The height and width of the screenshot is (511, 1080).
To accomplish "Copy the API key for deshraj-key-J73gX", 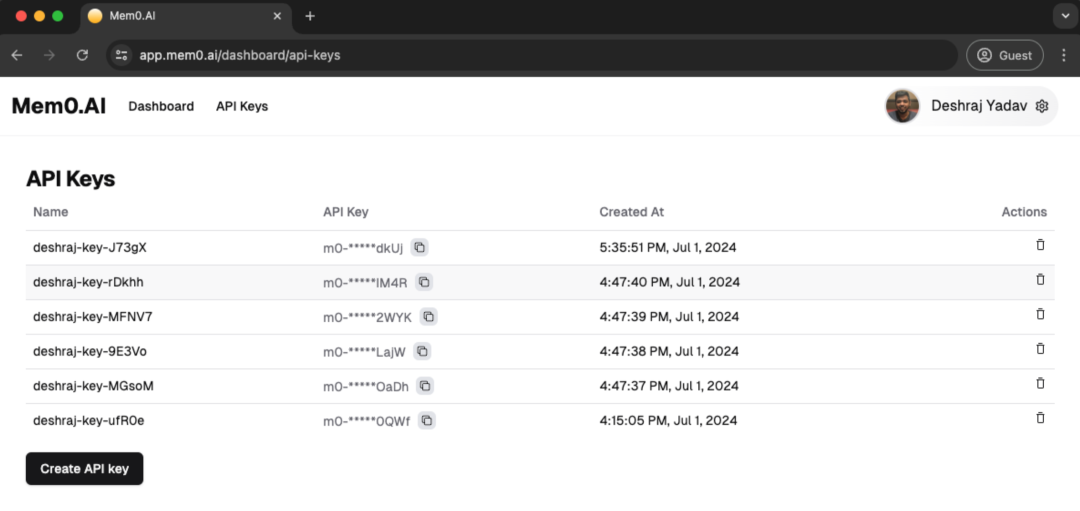I will click(420, 248).
